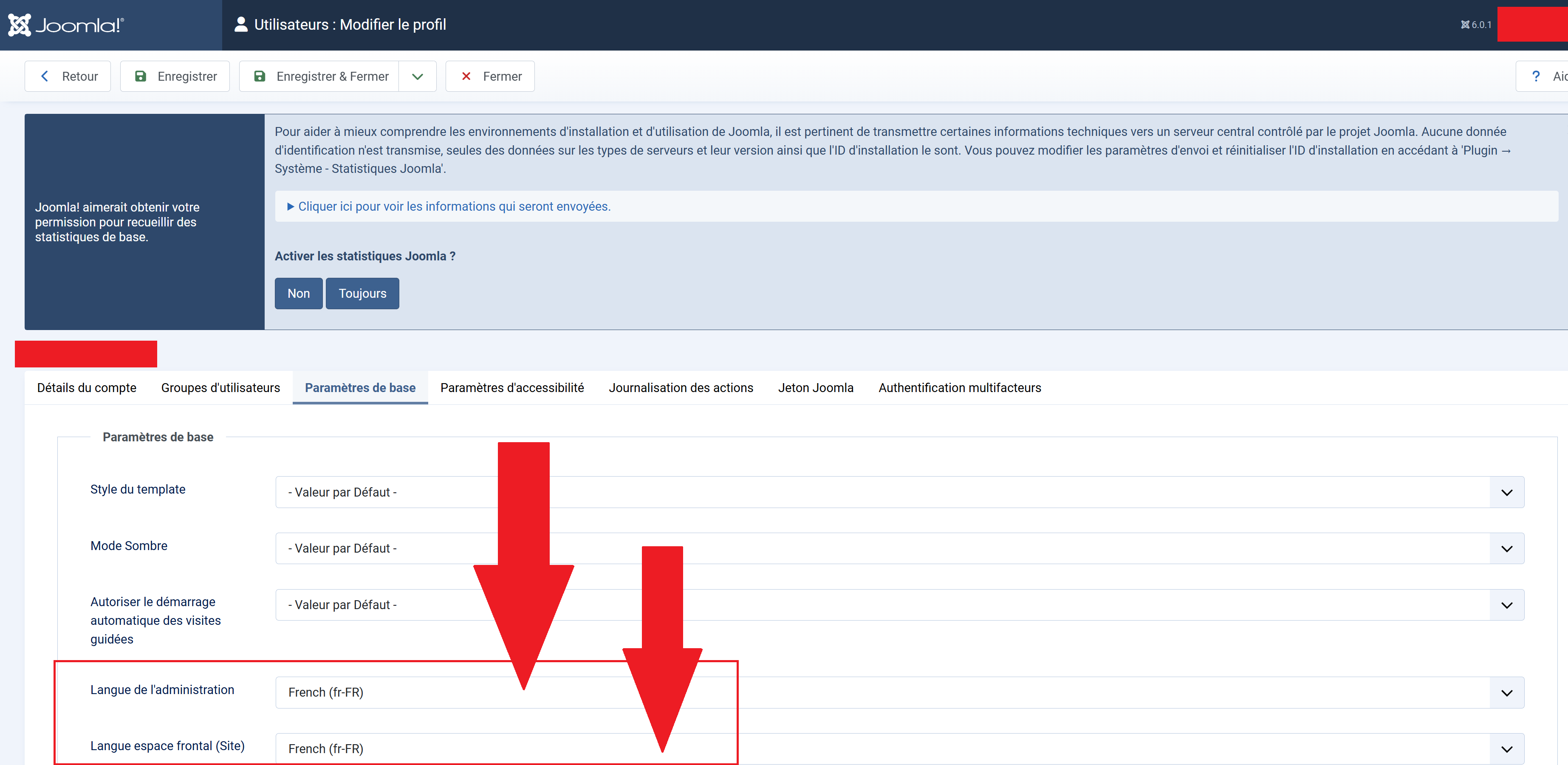Click the red X Fermer icon
The image size is (1568, 765).
click(466, 76)
